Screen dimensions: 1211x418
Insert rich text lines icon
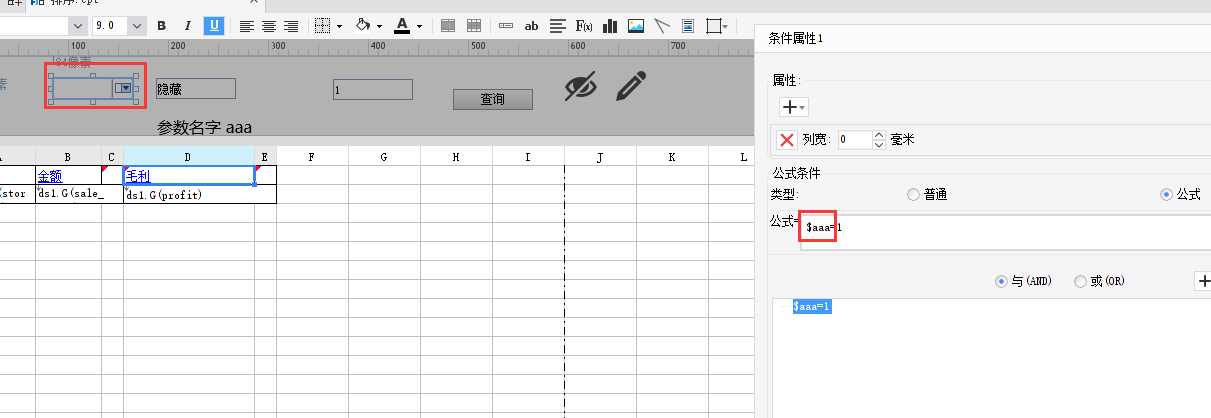pyautogui.click(x=558, y=26)
